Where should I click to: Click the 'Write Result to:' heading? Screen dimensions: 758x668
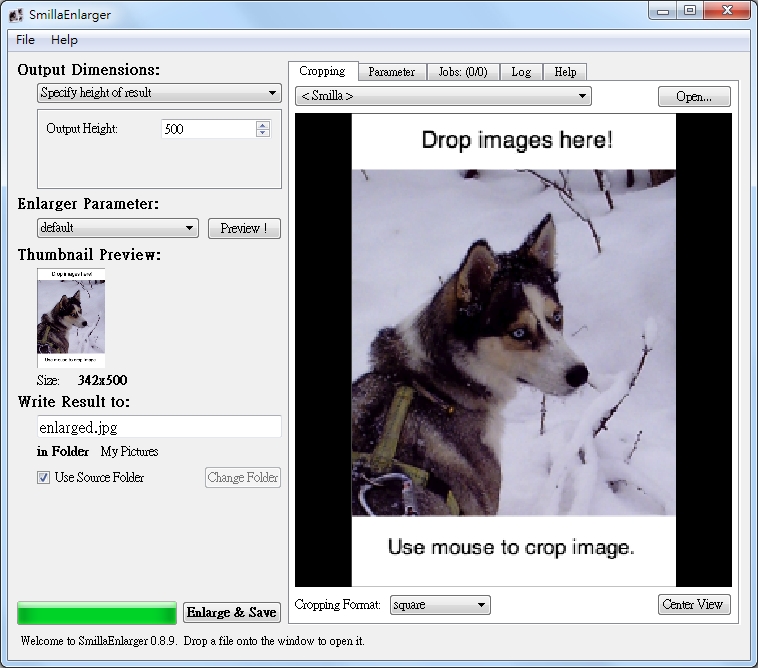(x=74, y=402)
